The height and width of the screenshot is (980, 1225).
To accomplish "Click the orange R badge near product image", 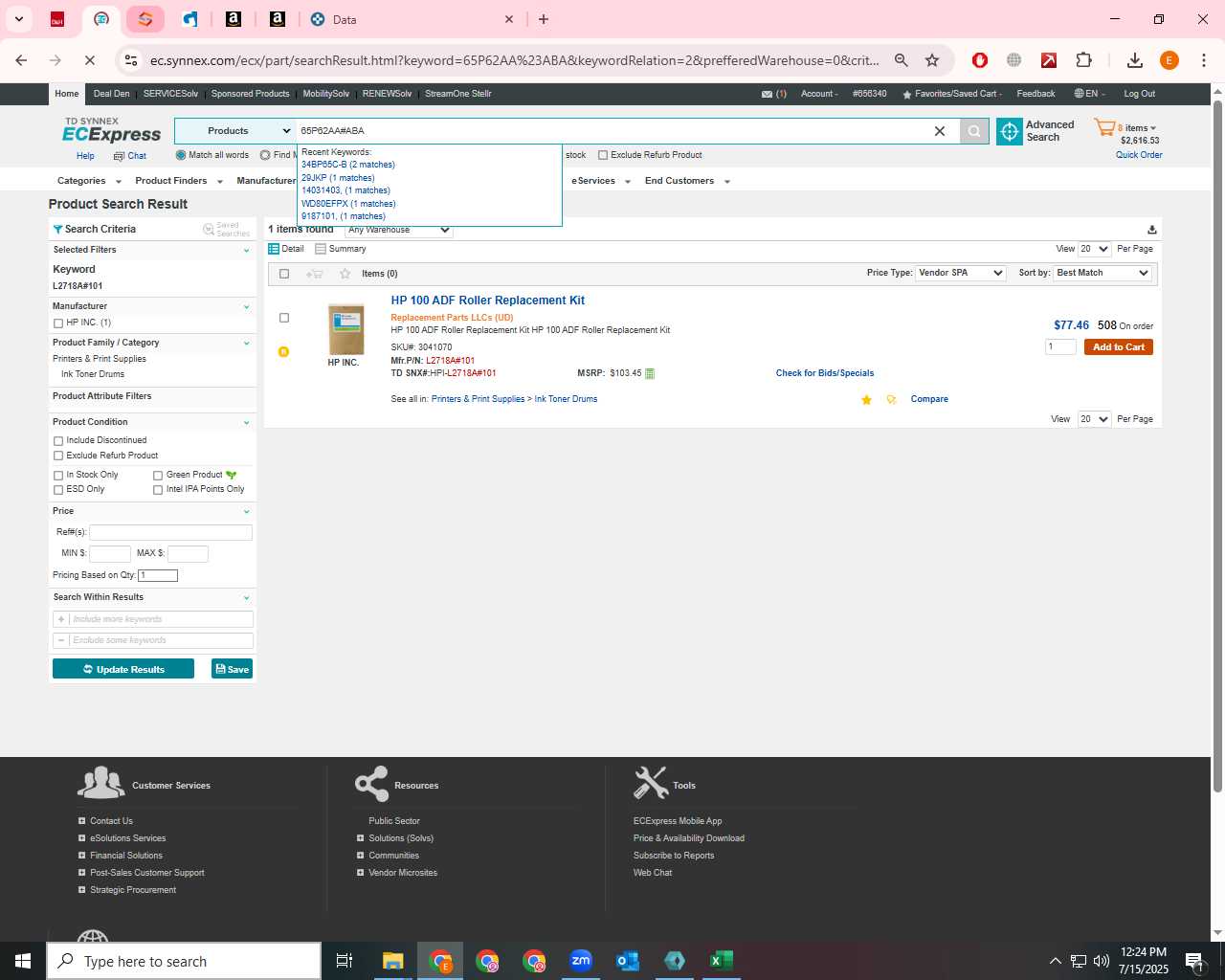I will pos(283,352).
